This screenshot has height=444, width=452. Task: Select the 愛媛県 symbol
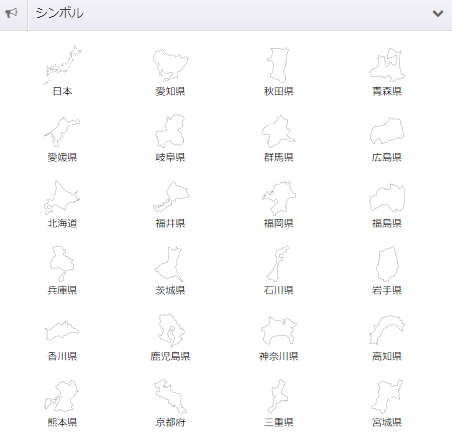pyautogui.click(x=62, y=137)
